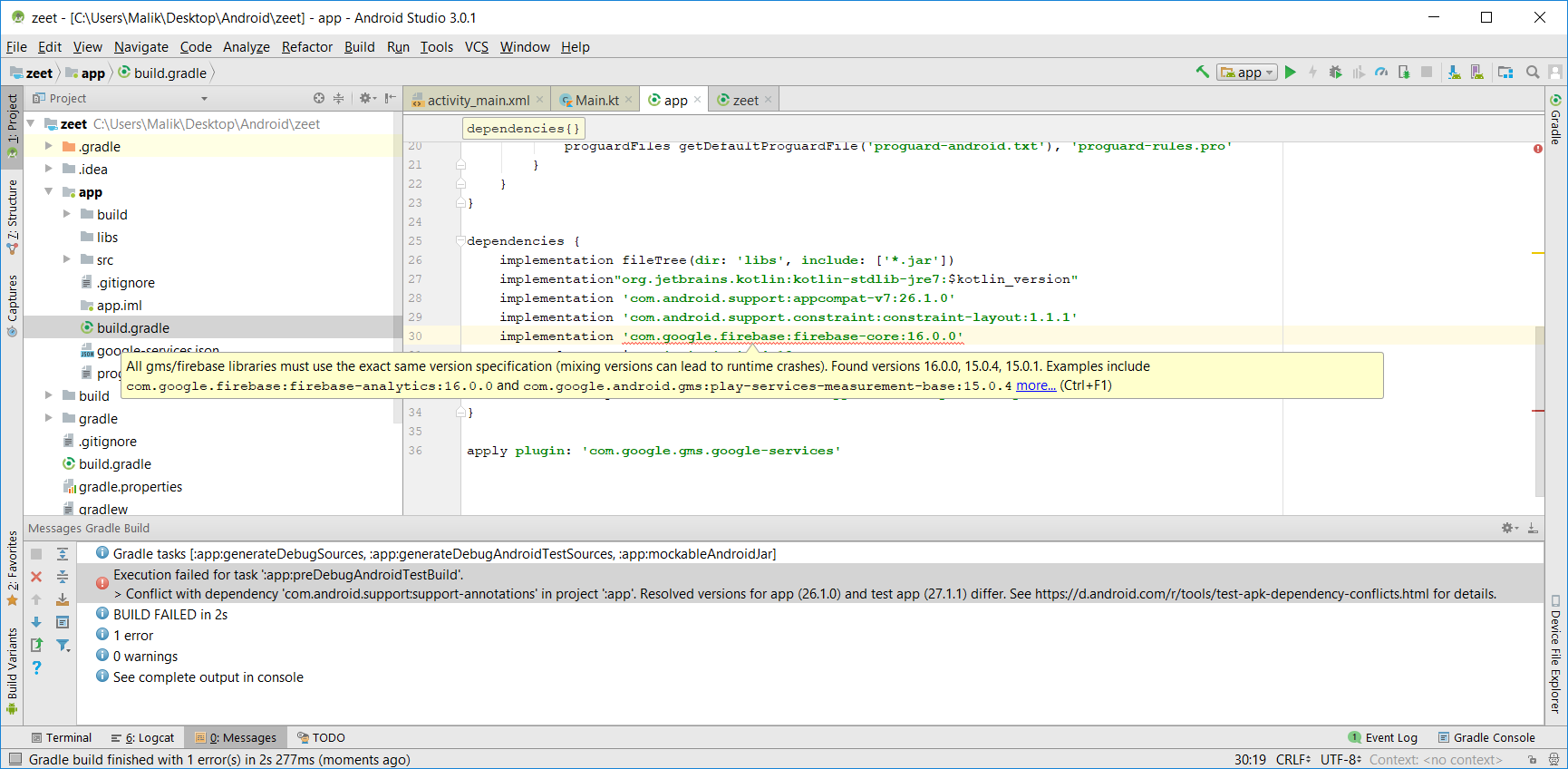1568x769 pixels.
Task: Open Build Variants side panel
Action: [x=12, y=670]
